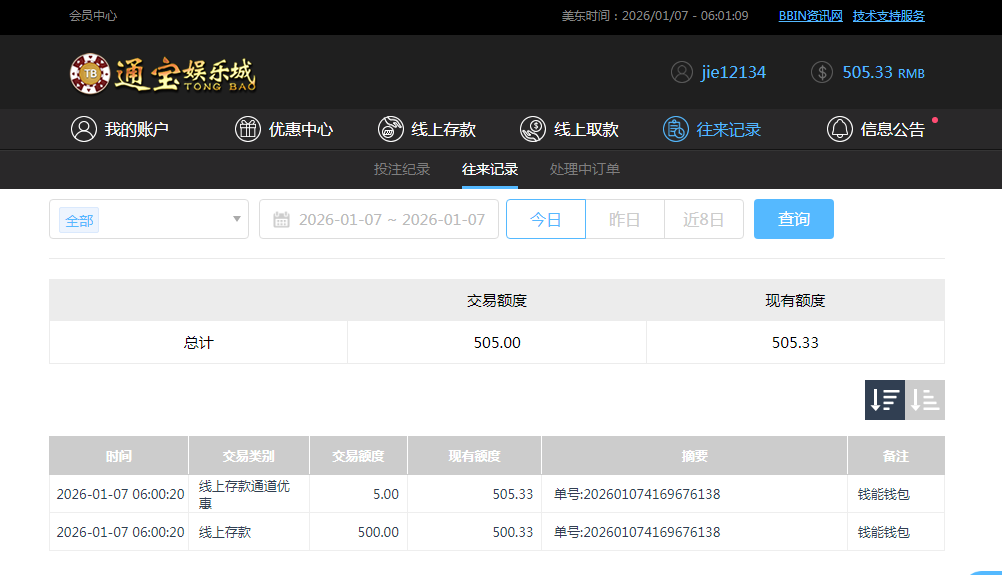Expand the 全部 transaction type dropdown
The height and width of the screenshot is (575, 1002).
pyautogui.click(x=149, y=219)
